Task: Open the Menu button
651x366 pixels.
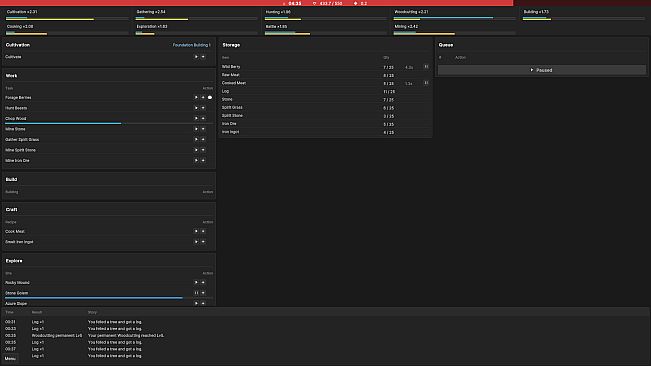Action: pos(10,359)
